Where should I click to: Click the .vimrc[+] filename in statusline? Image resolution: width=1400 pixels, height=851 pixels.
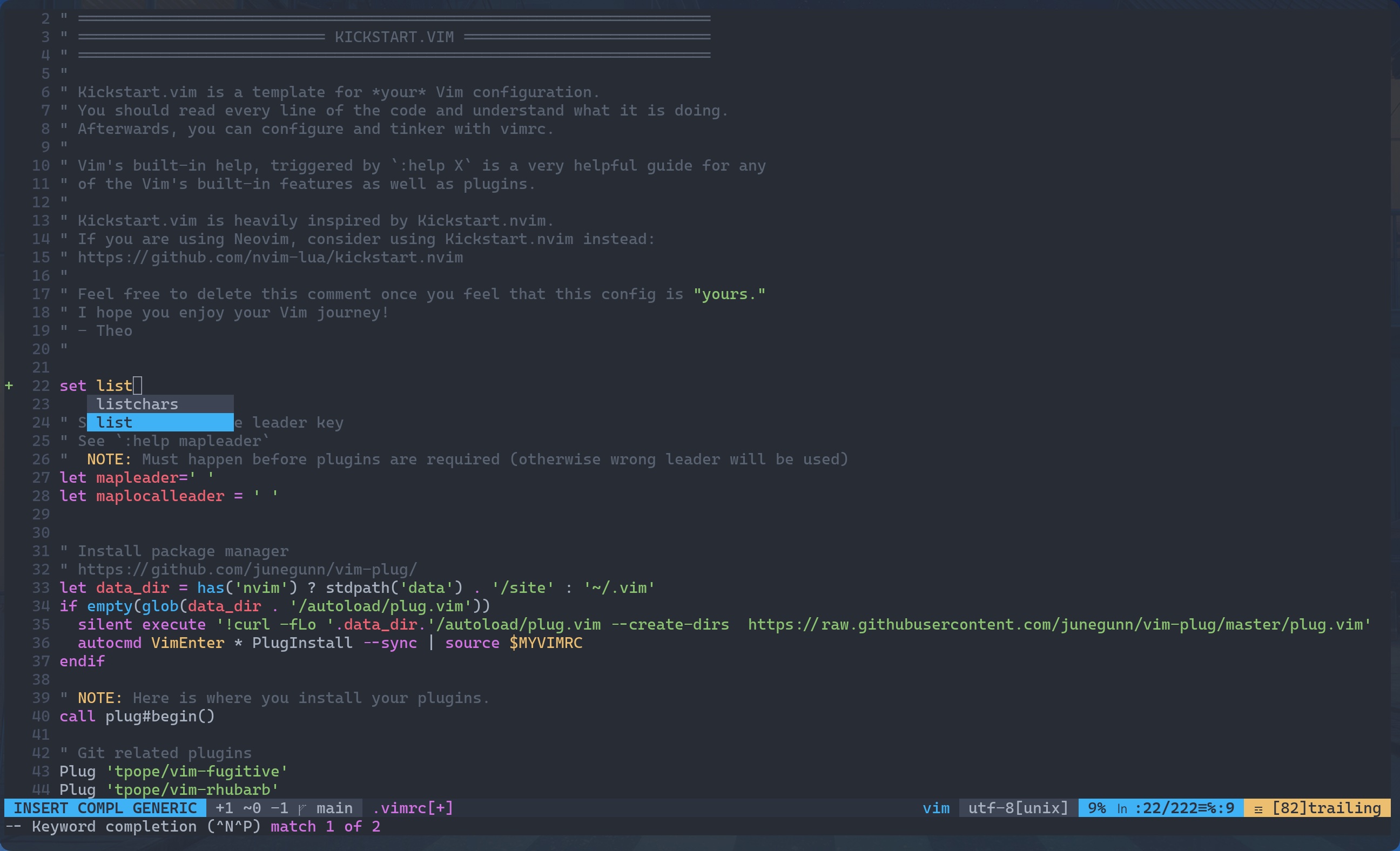413,808
